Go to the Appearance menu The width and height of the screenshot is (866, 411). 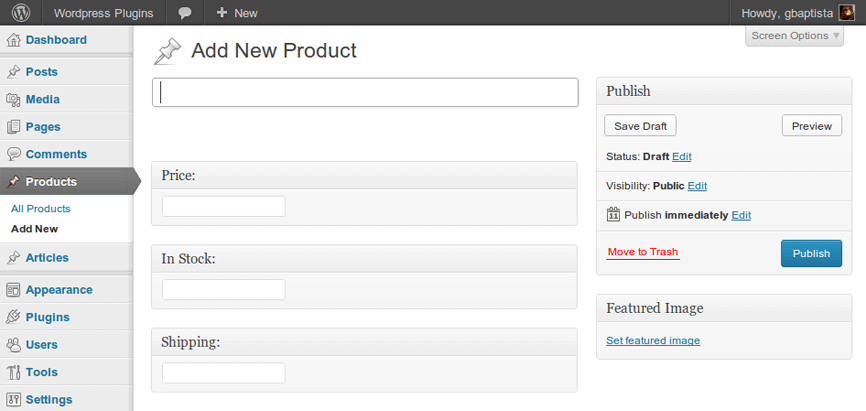pyautogui.click(x=59, y=290)
